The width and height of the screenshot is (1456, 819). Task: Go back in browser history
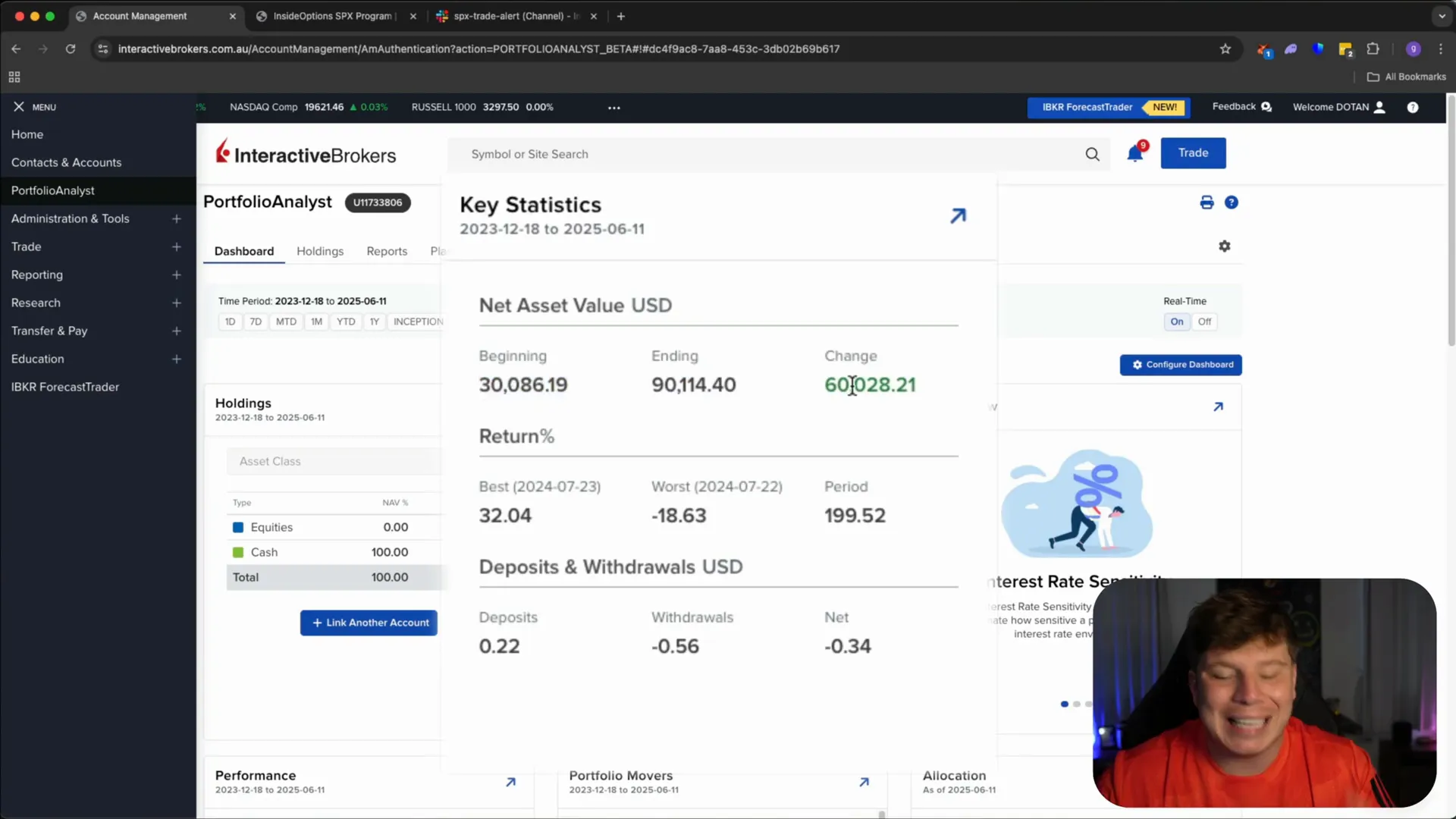pos(16,49)
